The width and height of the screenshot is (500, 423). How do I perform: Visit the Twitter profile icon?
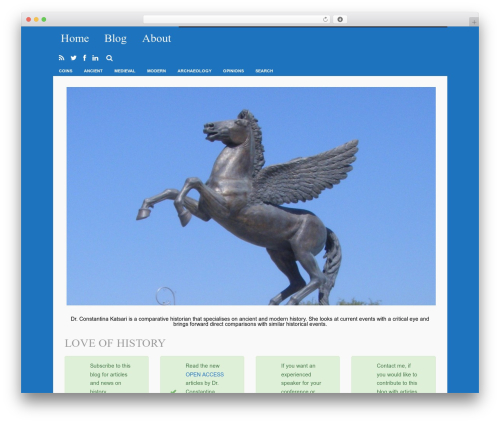pyautogui.click(x=73, y=58)
